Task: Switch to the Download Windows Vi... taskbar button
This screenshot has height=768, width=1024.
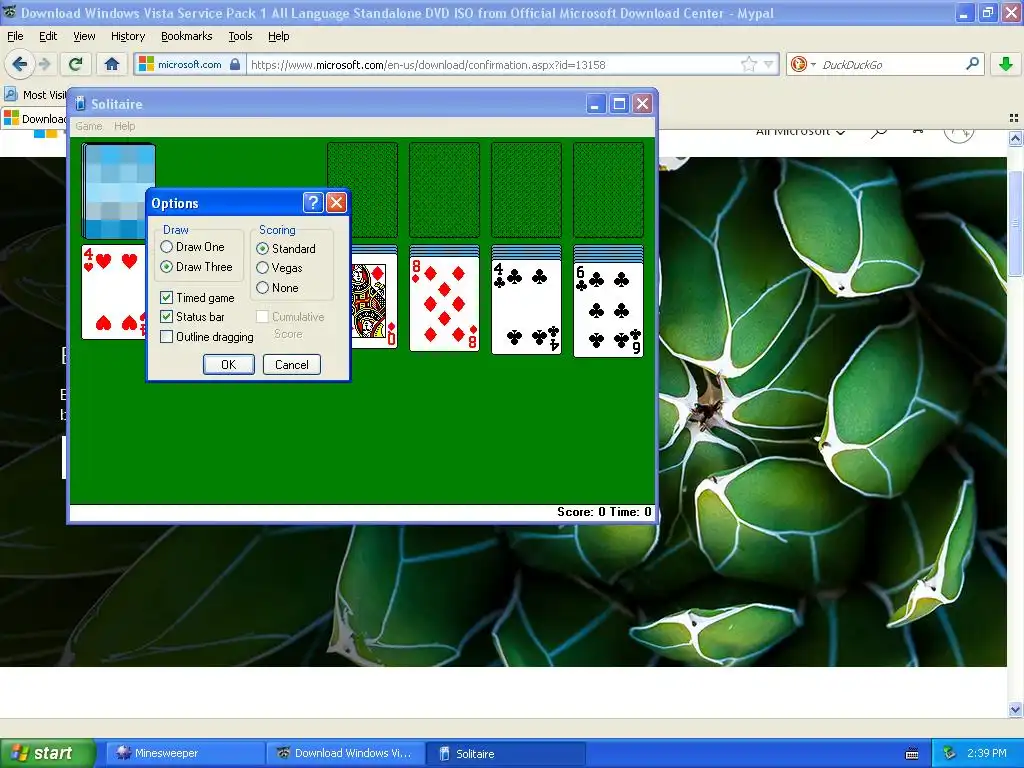Action: (345, 753)
